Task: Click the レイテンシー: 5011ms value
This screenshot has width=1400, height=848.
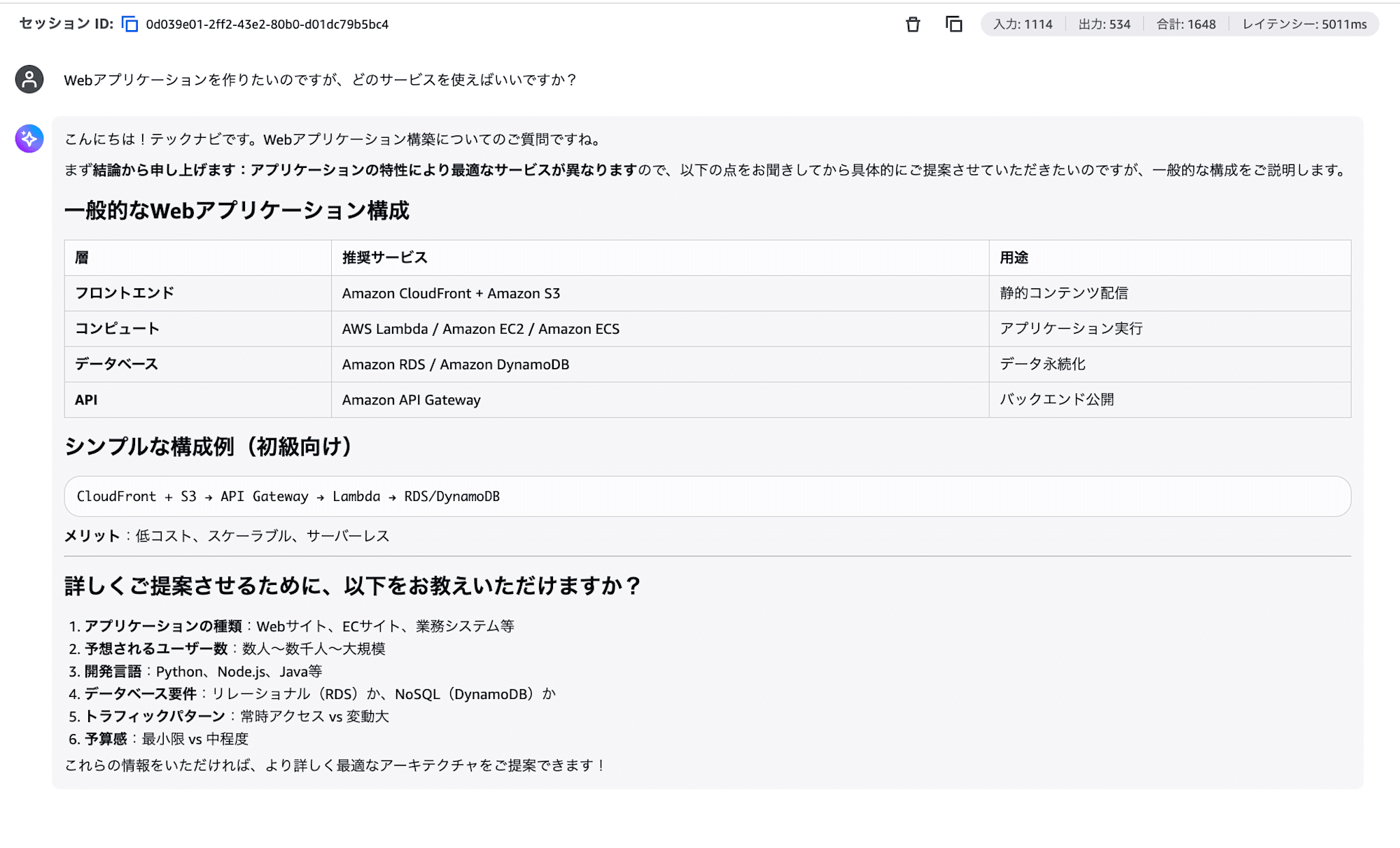Action: [1305, 24]
